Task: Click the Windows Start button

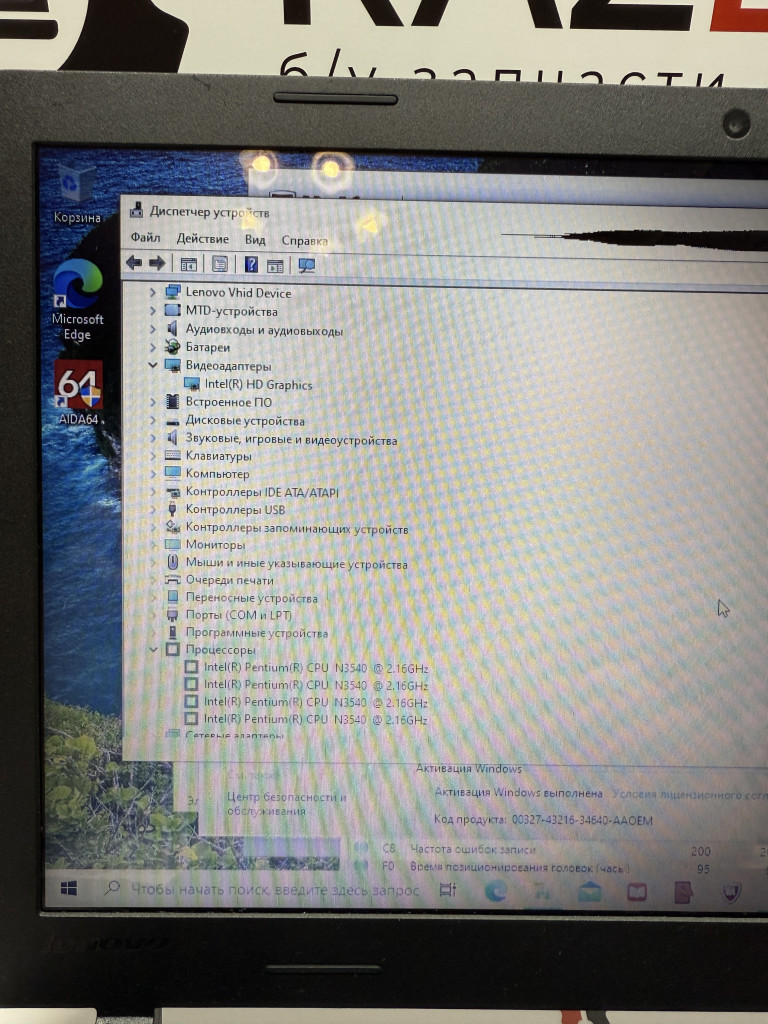Action: click(69, 888)
